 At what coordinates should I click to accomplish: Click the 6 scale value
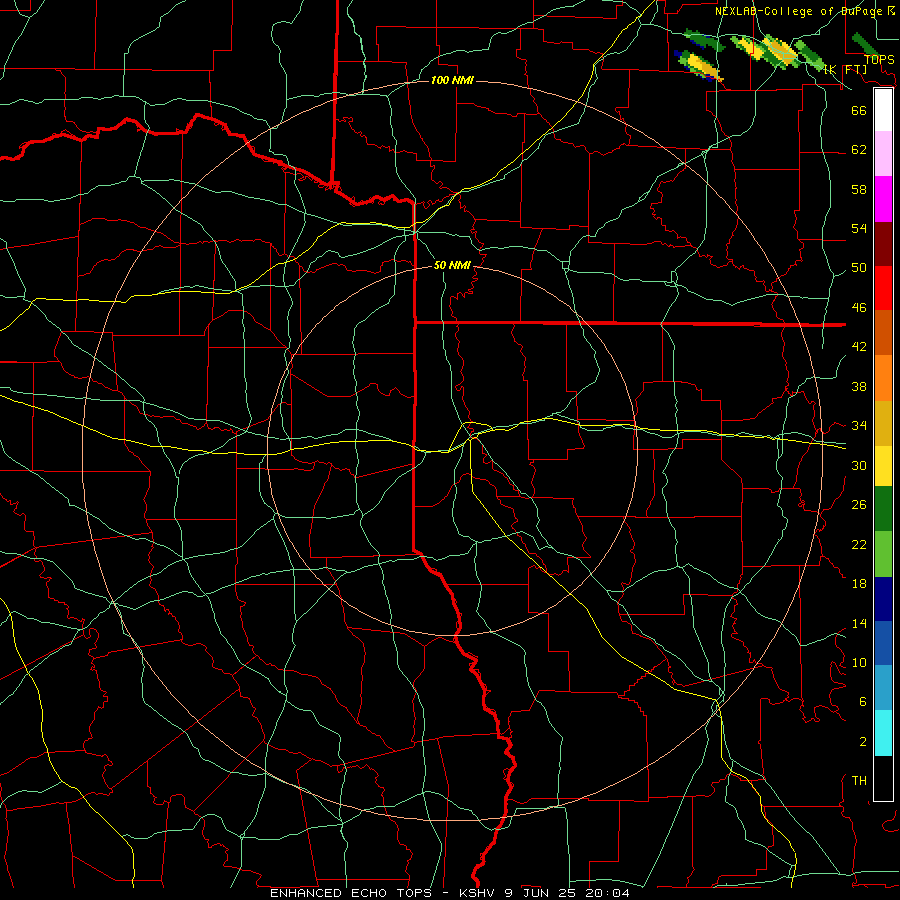(862, 702)
